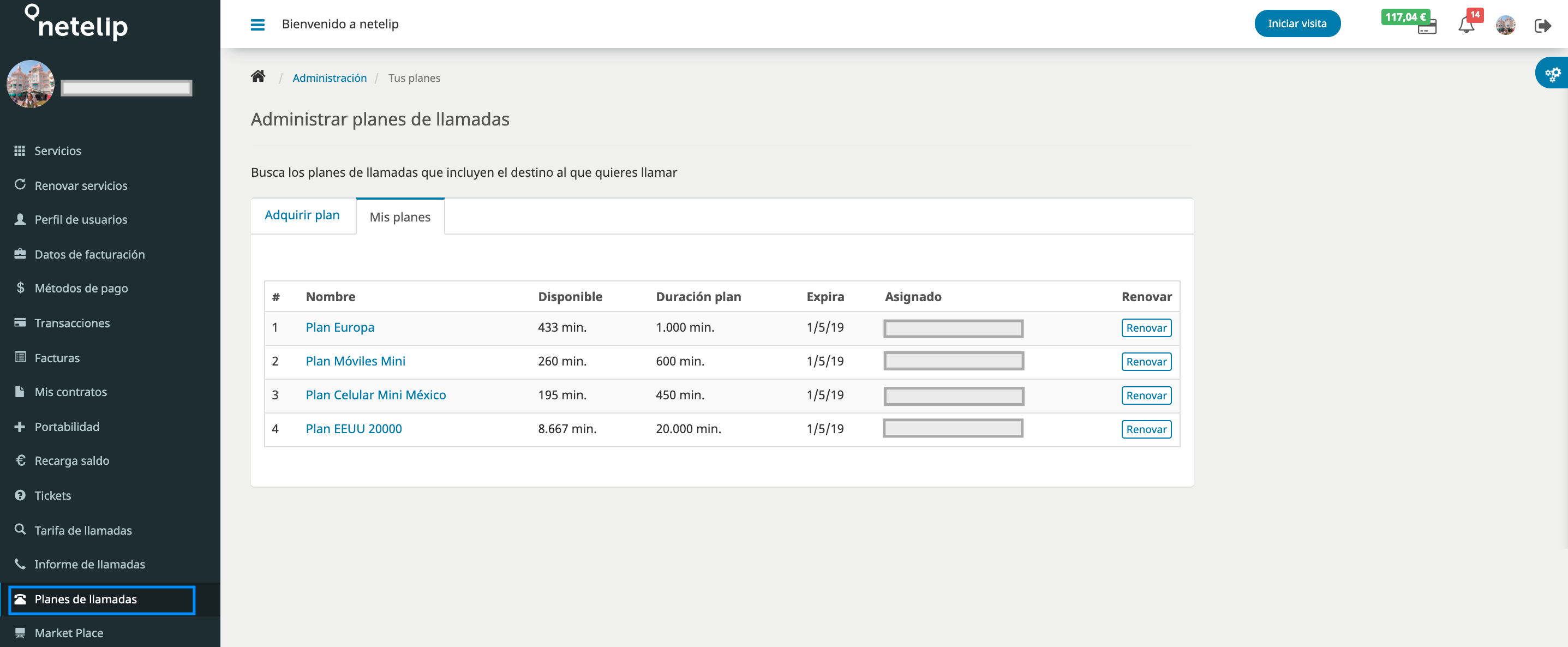
Task: Select the Mis planes tab
Action: pos(400,217)
